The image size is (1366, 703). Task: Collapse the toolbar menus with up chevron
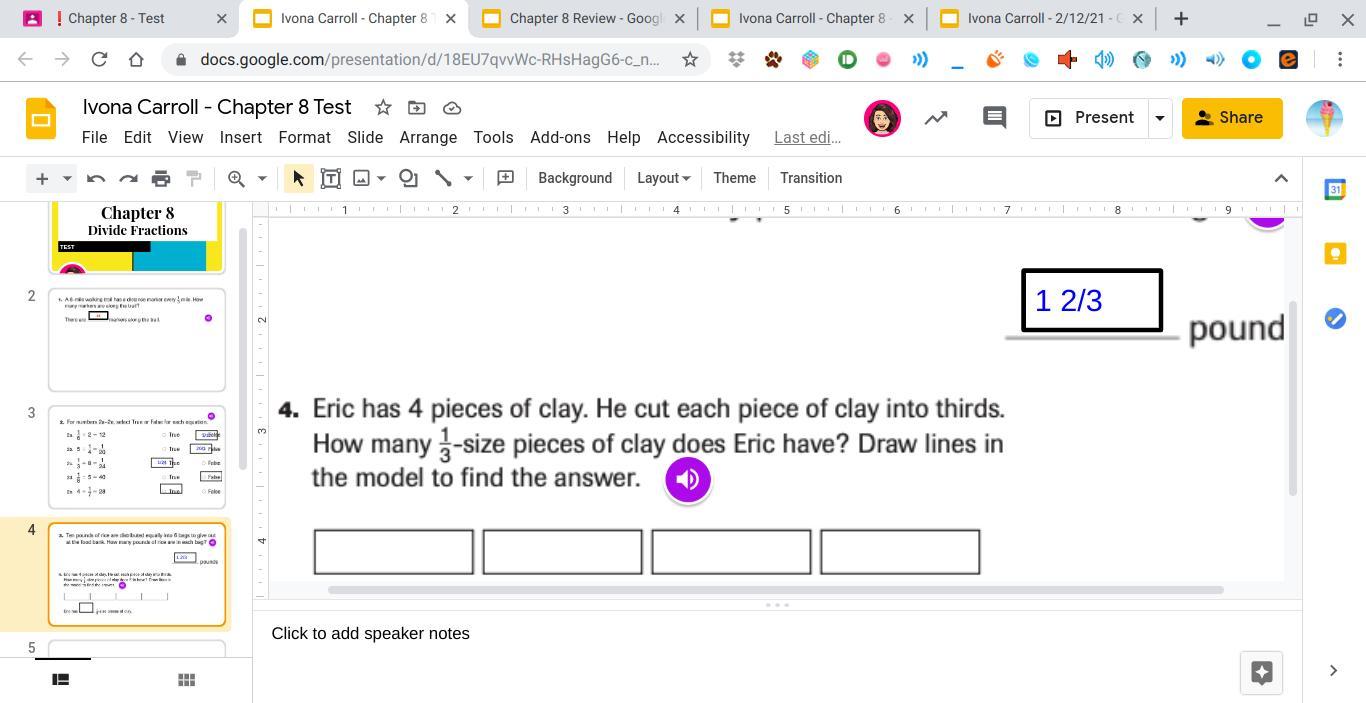pos(1281,178)
